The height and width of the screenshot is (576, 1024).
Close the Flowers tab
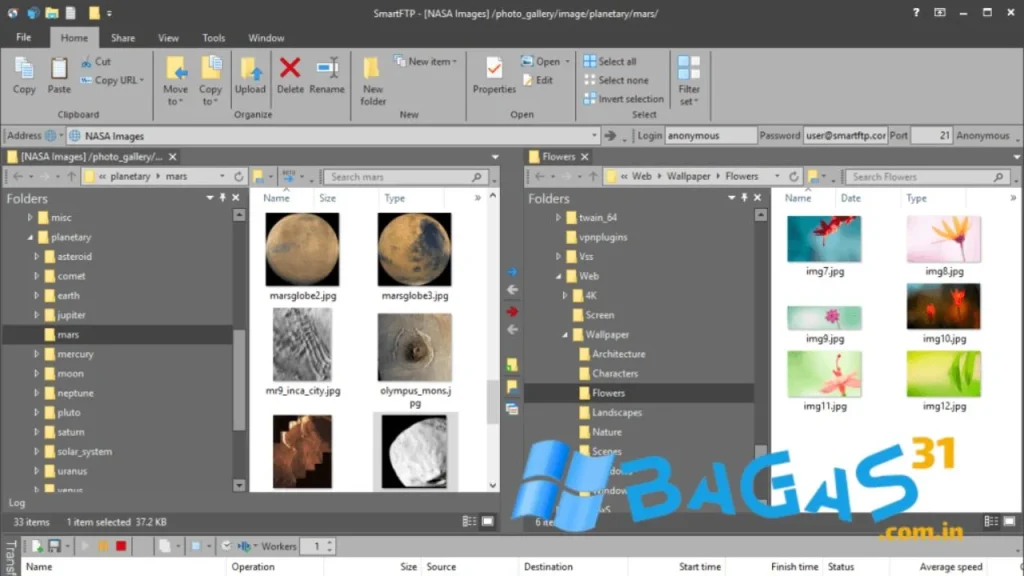click(585, 157)
